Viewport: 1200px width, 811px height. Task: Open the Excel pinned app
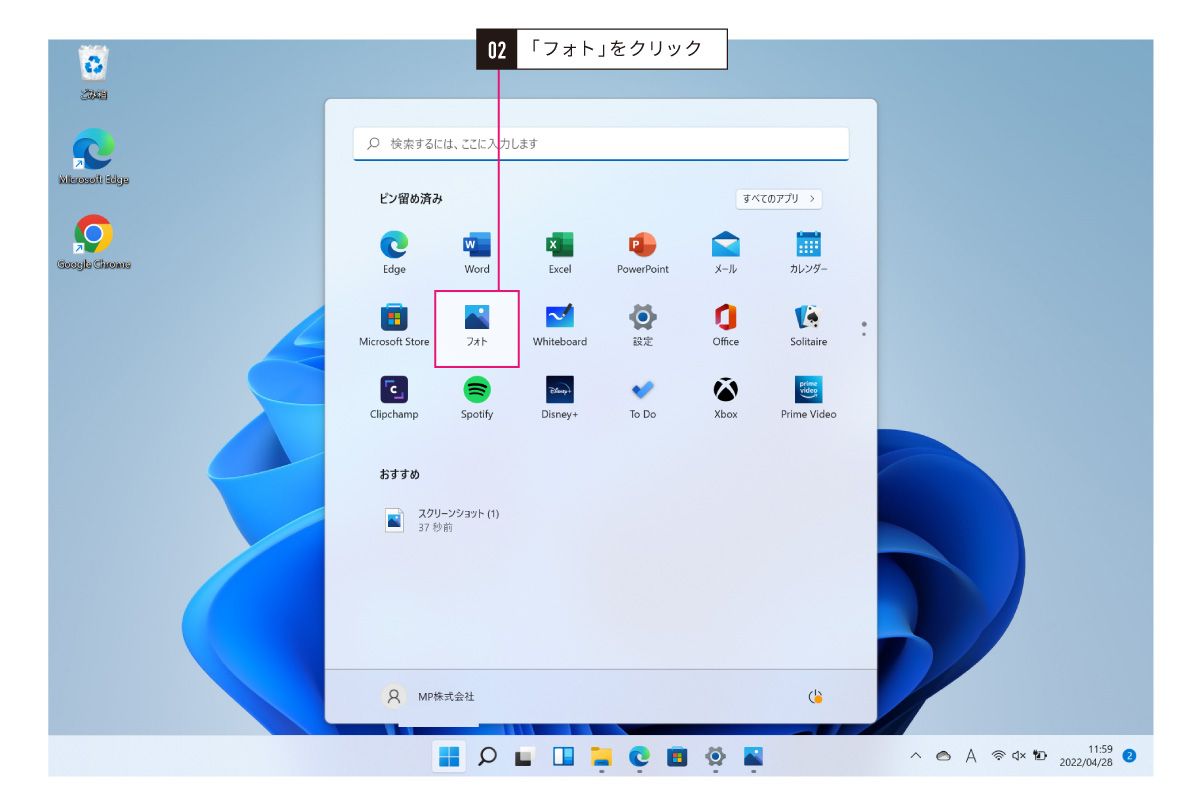pyautogui.click(x=560, y=253)
